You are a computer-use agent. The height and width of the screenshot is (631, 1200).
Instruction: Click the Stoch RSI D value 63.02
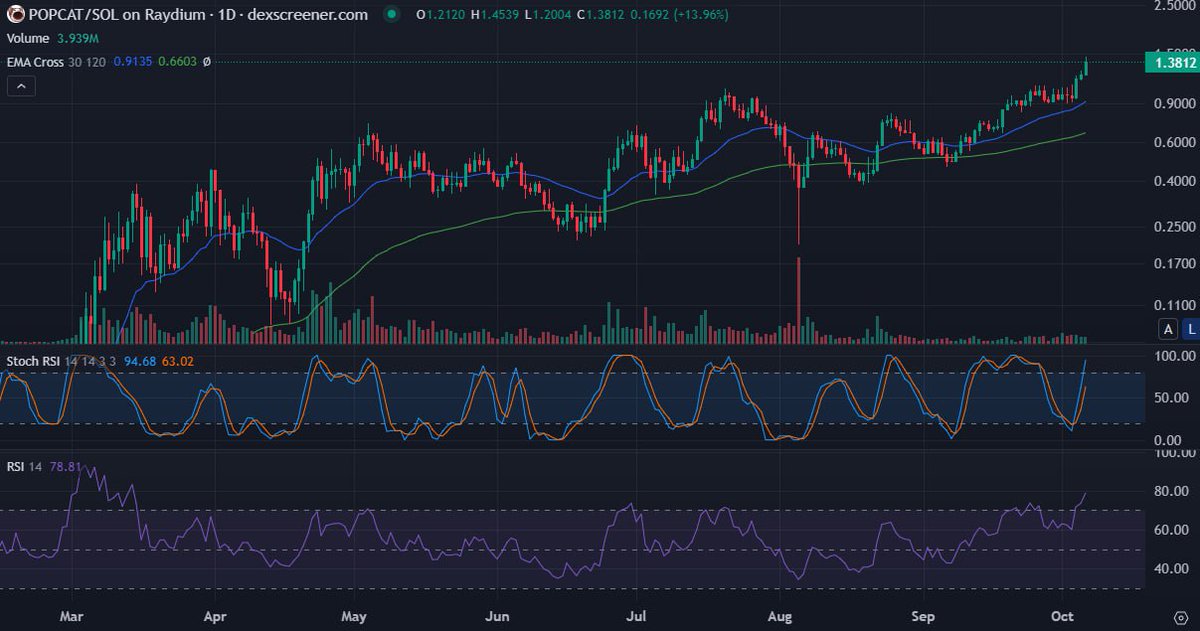pyautogui.click(x=179, y=360)
